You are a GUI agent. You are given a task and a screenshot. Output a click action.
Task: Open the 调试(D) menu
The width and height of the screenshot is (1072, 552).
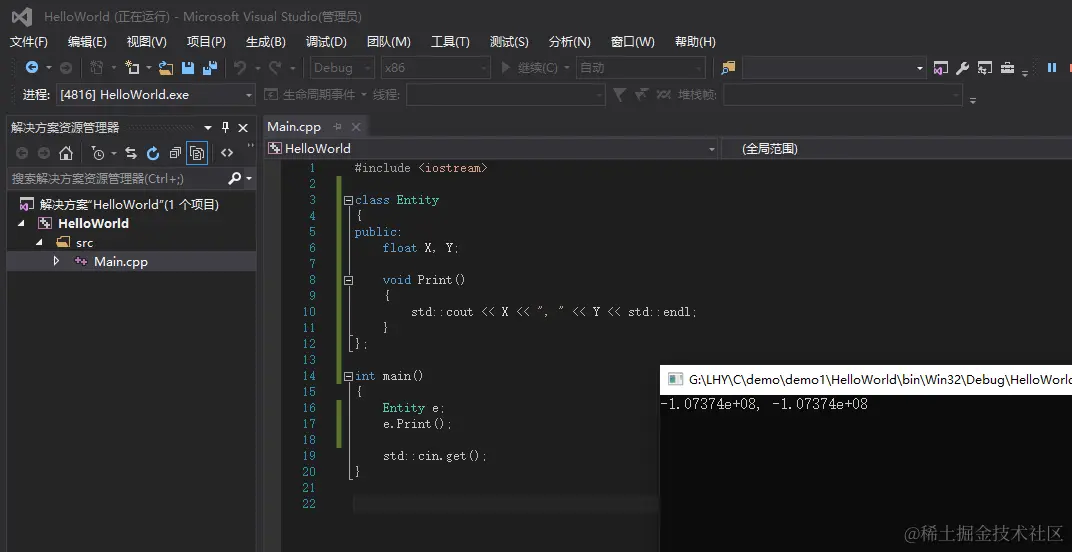(326, 42)
